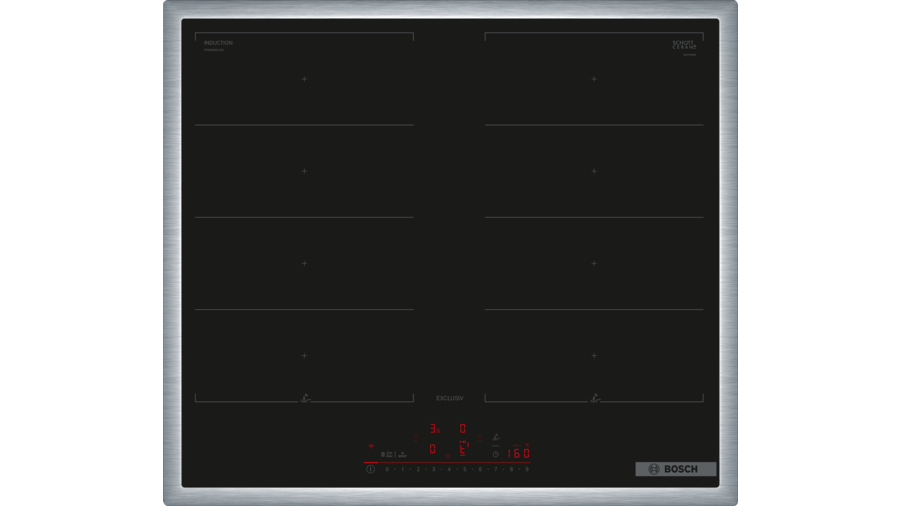Set power level 9 on slider
Image resolution: width=900 pixels, height=506 pixels.
pos(527,469)
